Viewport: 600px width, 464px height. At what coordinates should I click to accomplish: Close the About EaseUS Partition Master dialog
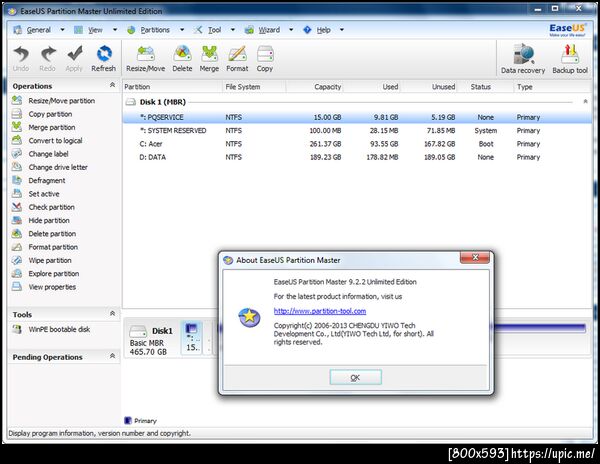click(x=475, y=257)
